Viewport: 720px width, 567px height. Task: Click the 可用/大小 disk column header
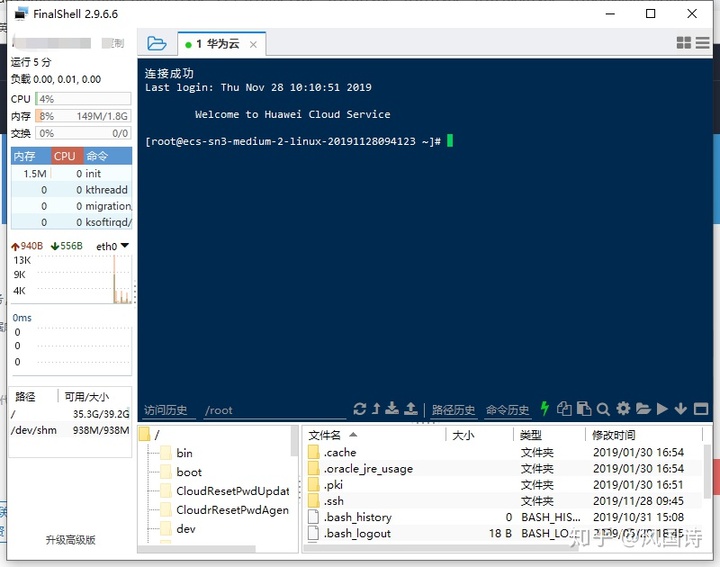[95, 396]
